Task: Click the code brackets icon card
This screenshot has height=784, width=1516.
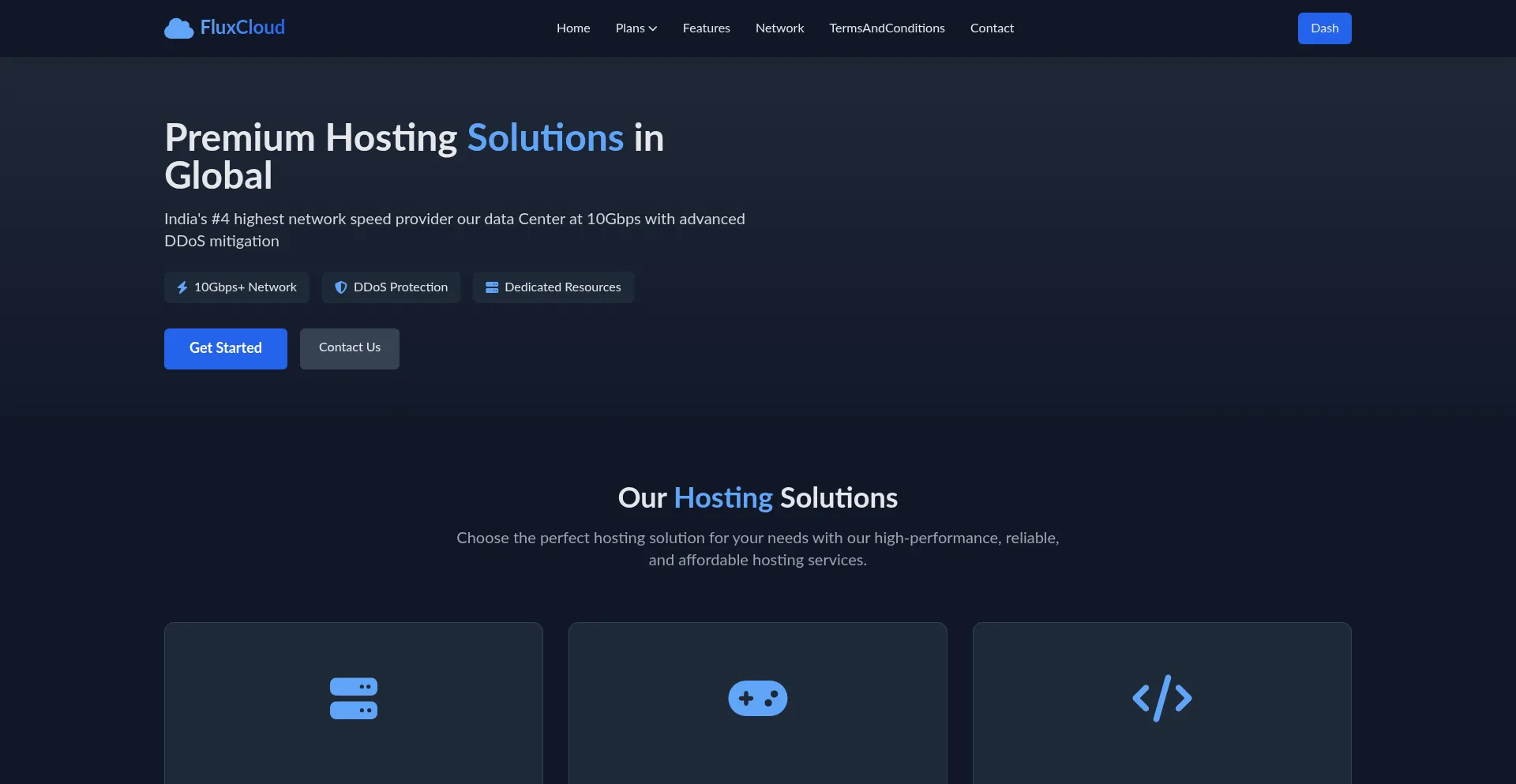Action: (x=1162, y=699)
